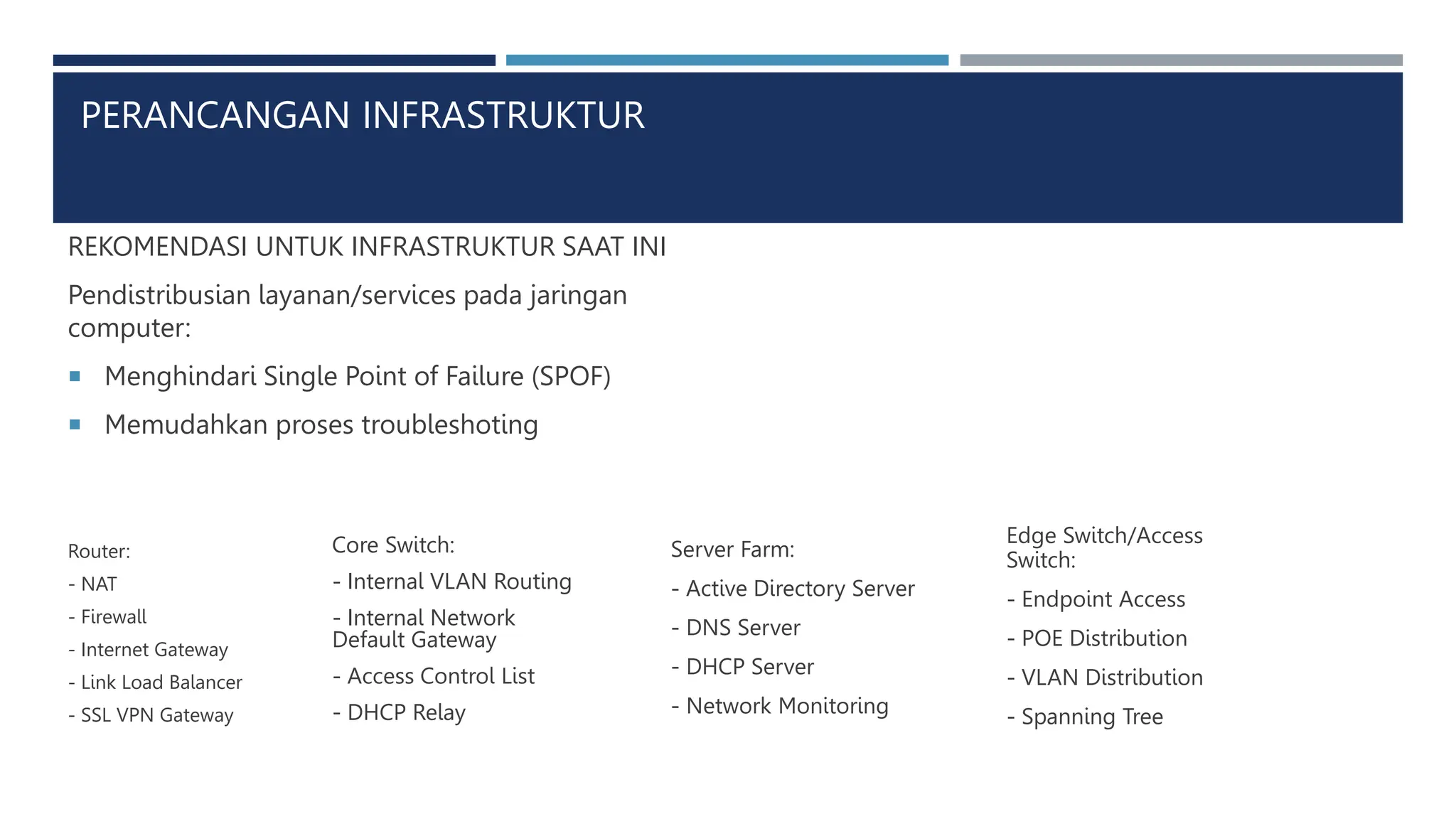
Task: Select the REKOMENDASI UNTUK INFRASTRUKTUR SAAT INI heading
Action: pyautogui.click(x=367, y=247)
